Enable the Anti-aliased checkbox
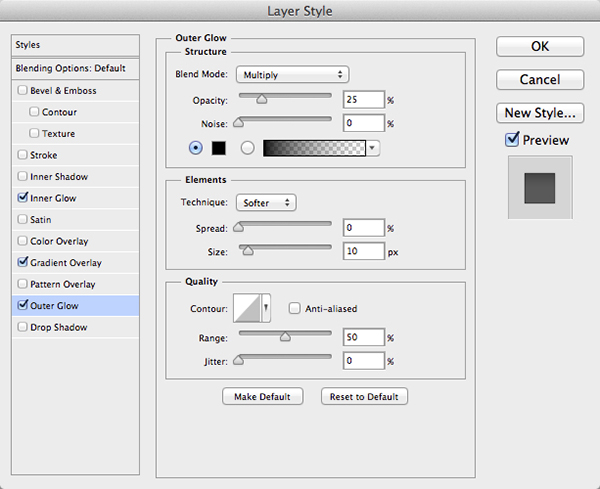The width and height of the screenshot is (600, 489). coord(294,309)
